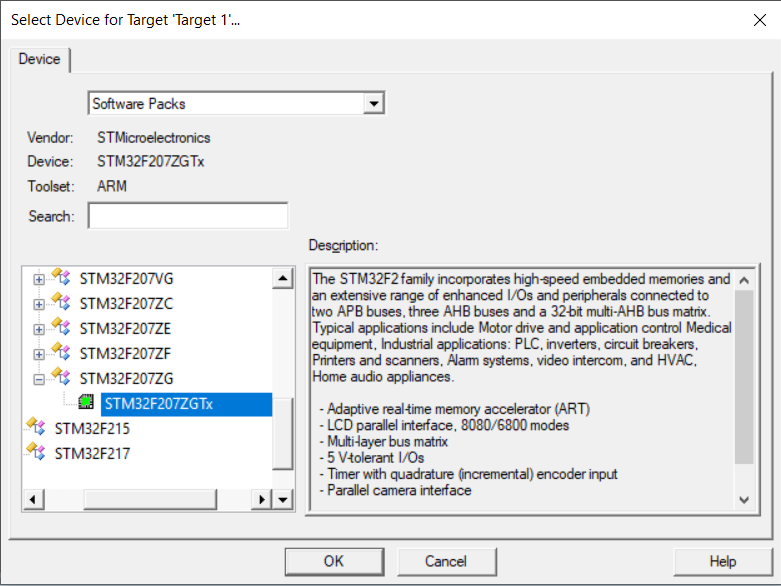Collapse the STM32F207ZG tree node
Viewport: 781px width, 586px height.
39,379
